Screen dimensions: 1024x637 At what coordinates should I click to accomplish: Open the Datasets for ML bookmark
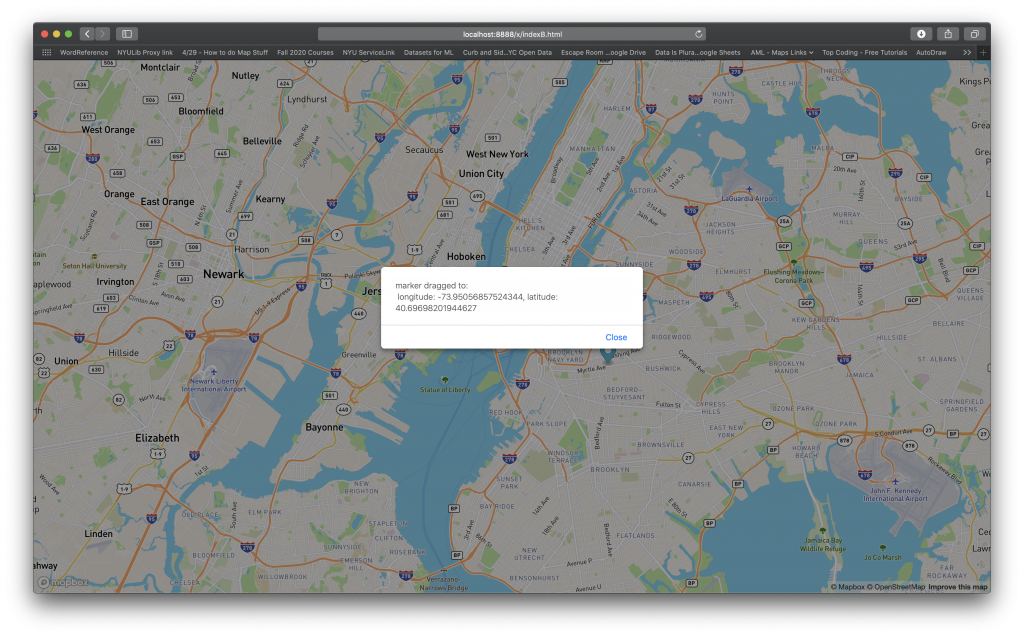pos(428,52)
